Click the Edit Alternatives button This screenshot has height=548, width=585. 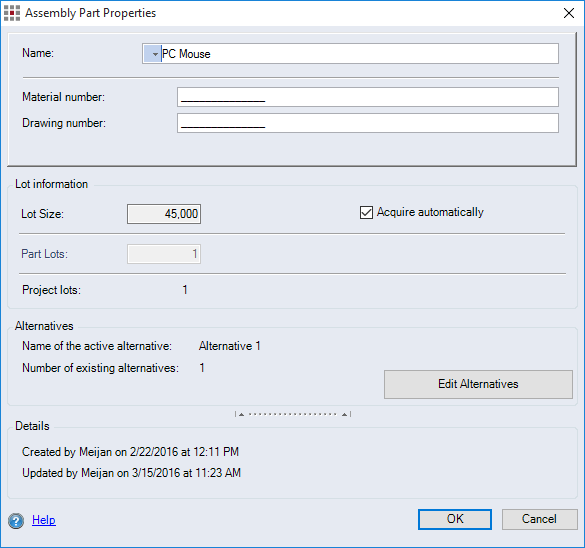point(478,384)
